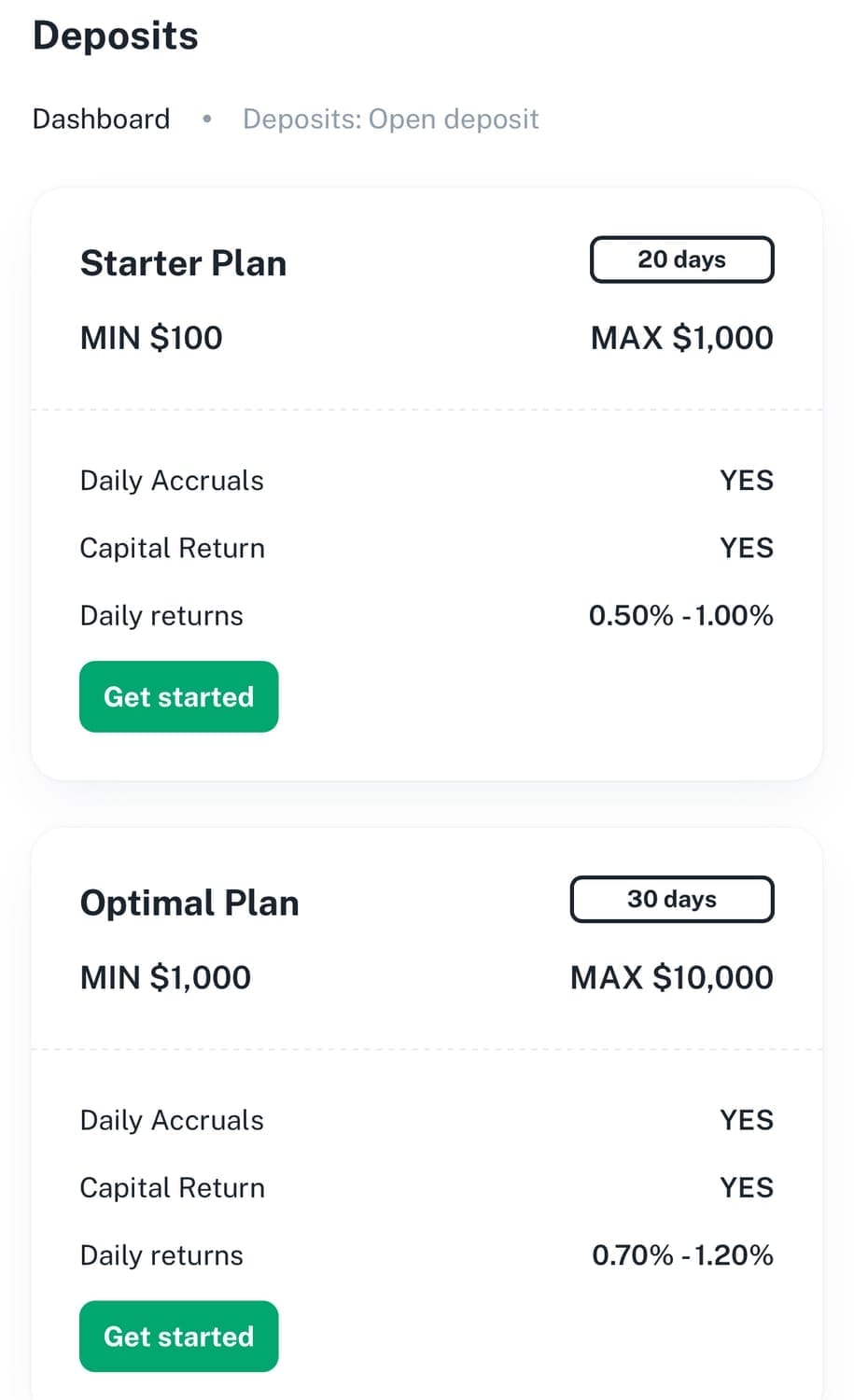Click the breadcrumb dot separator
The height and width of the screenshot is (1400, 854).
tap(206, 119)
